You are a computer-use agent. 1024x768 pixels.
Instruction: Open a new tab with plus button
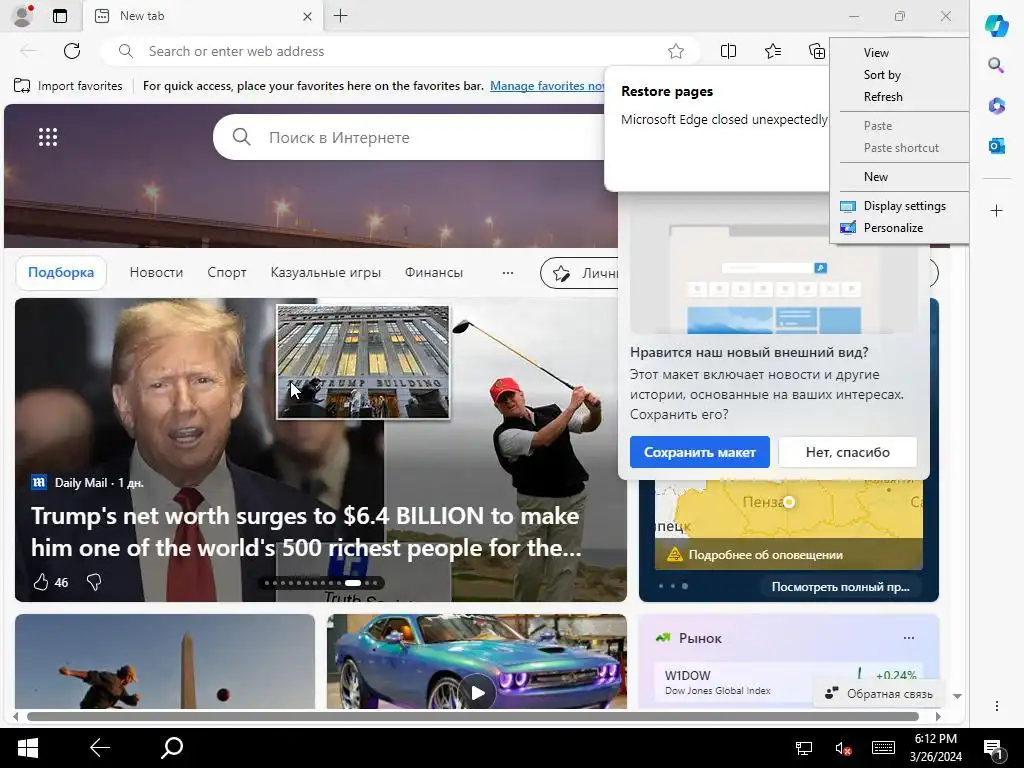340,16
